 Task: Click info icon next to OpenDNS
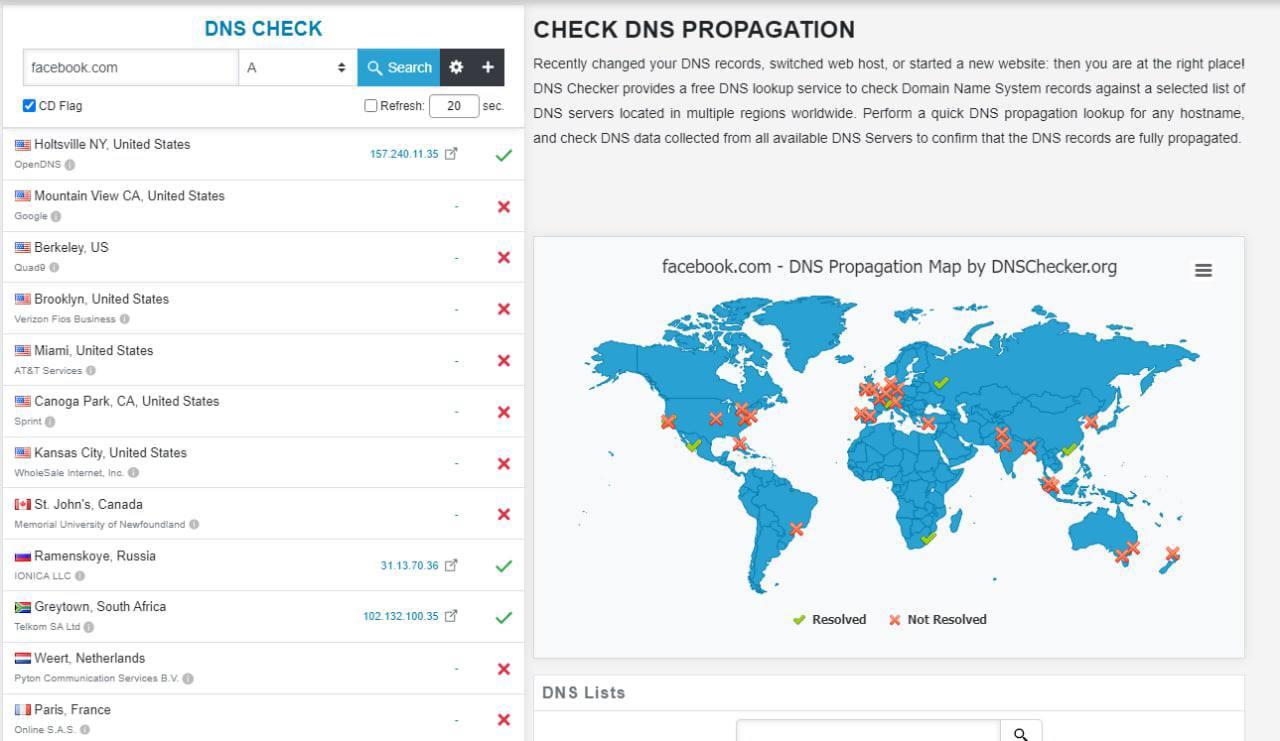tap(70, 165)
